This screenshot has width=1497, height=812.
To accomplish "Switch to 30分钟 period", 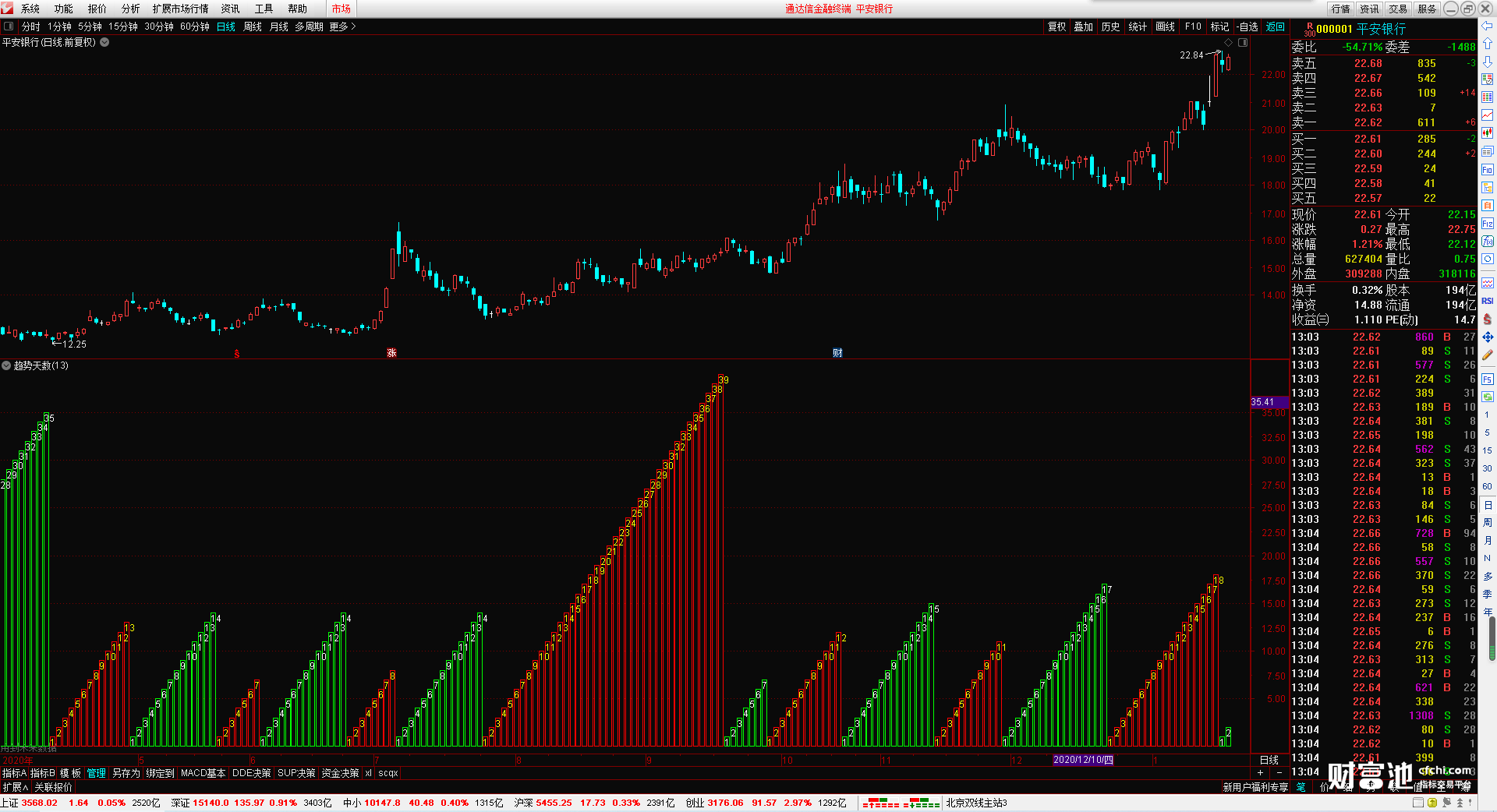I will point(158,26).
